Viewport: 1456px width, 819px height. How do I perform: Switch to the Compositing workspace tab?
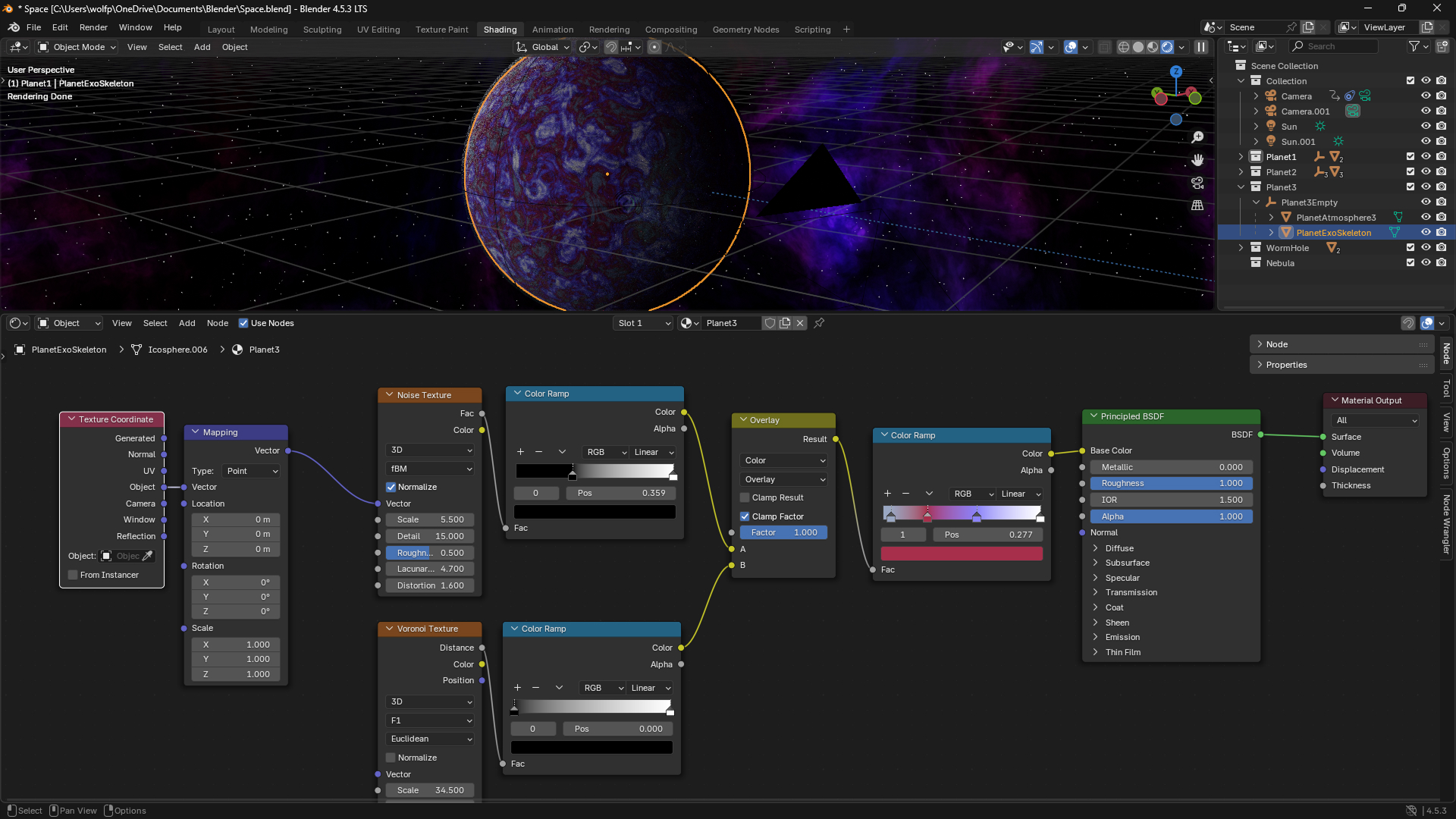point(670,30)
